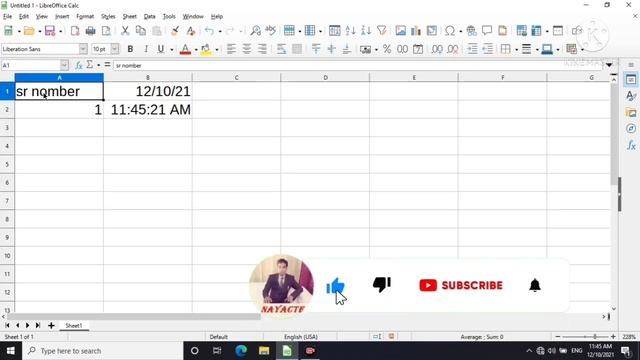Toggle Bold formatting
Viewport: 640px width, 360px height.
coord(130,49)
